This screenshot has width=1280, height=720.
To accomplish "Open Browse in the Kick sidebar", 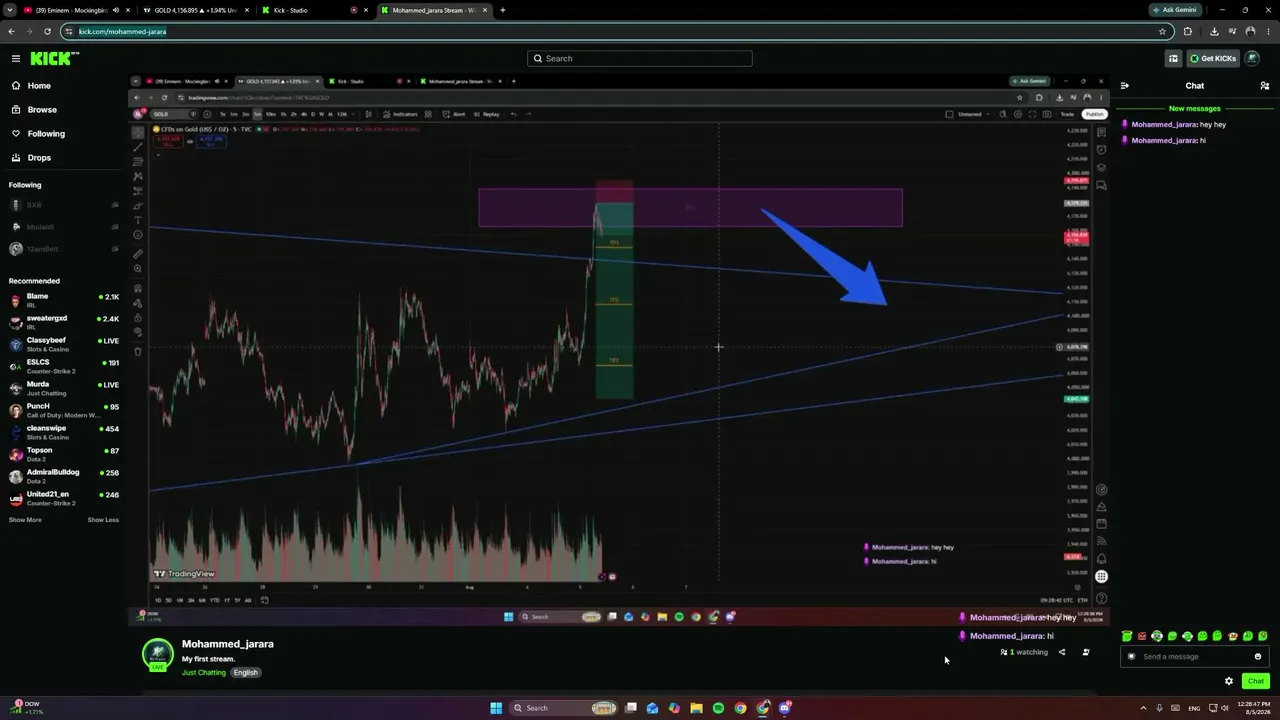I will click(42, 110).
